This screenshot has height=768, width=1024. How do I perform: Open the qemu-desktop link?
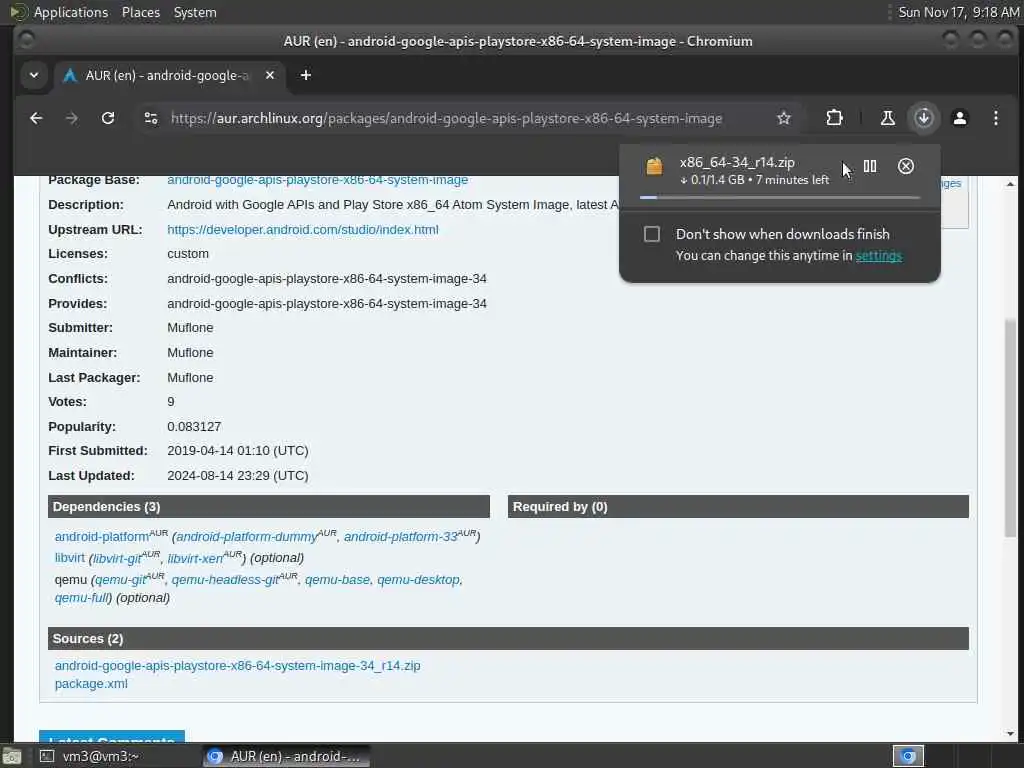tap(418, 580)
